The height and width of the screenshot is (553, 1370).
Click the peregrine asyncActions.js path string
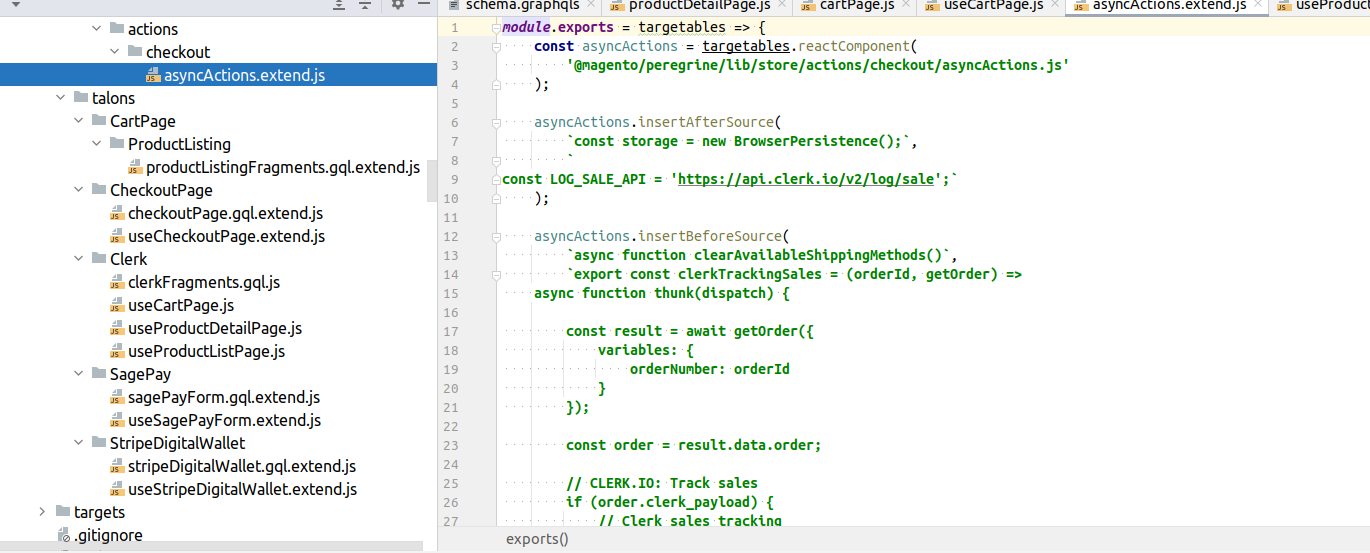818,65
